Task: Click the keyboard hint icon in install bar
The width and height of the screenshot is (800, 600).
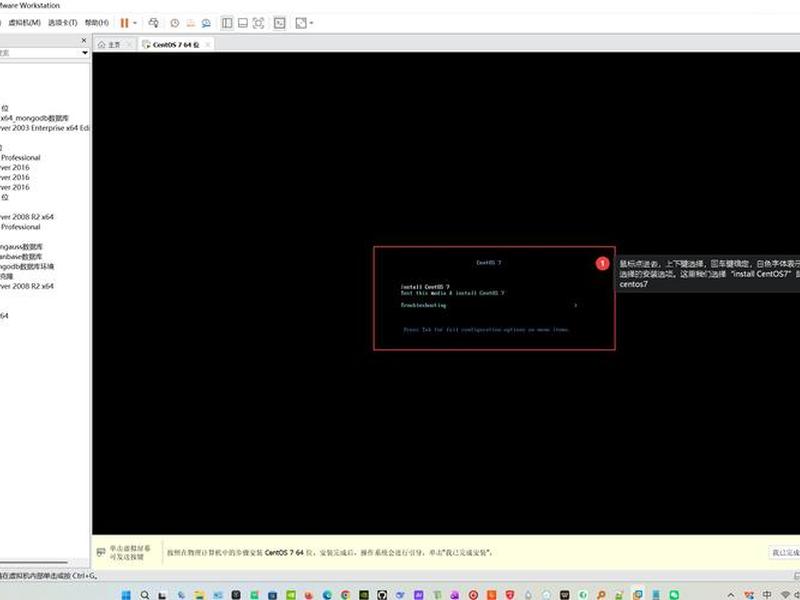Action: tap(101, 552)
